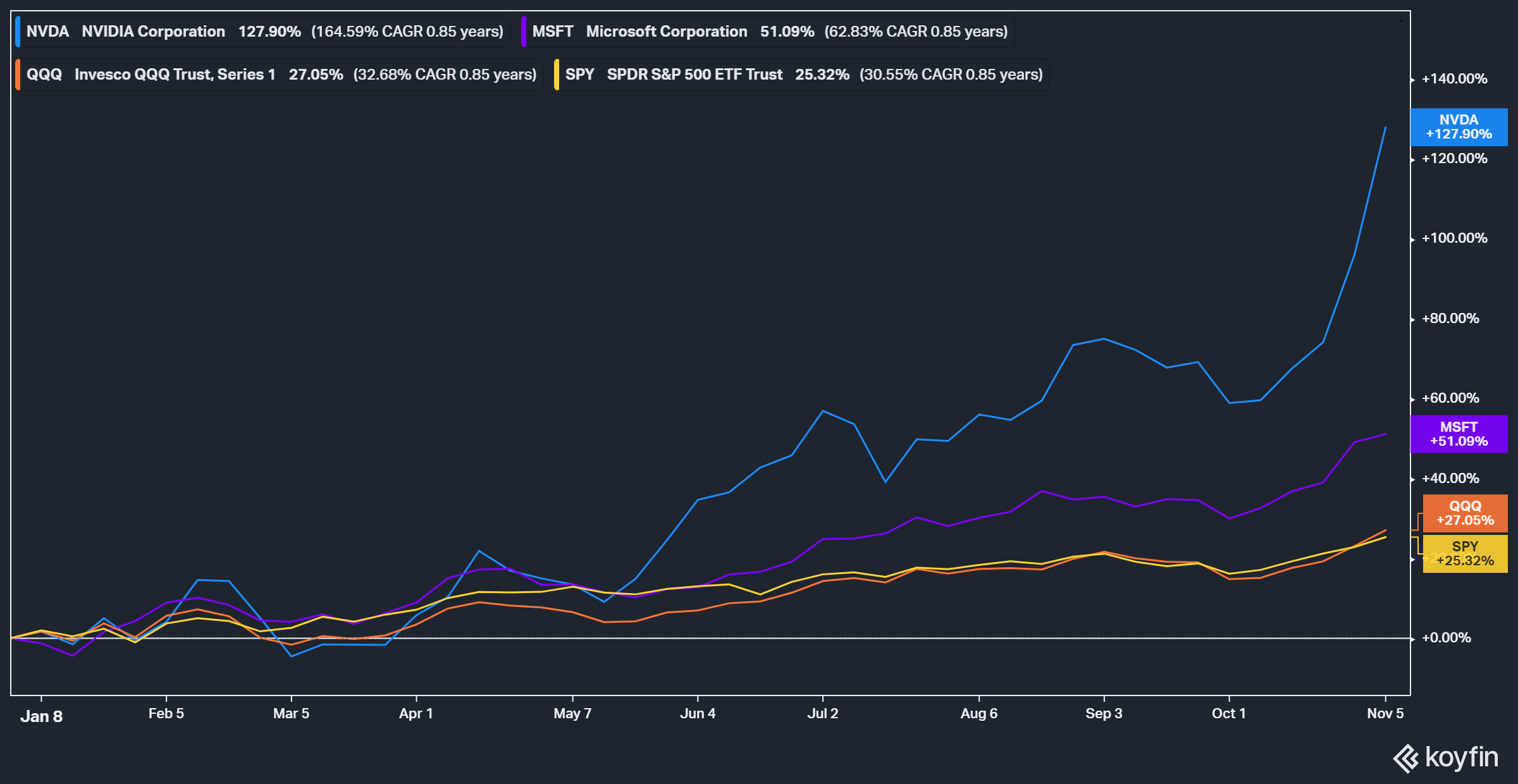This screenshot has width=1518, height=784.
Task: Click the 32.68% CAGR text for QQQ
Action: (445, 75)
